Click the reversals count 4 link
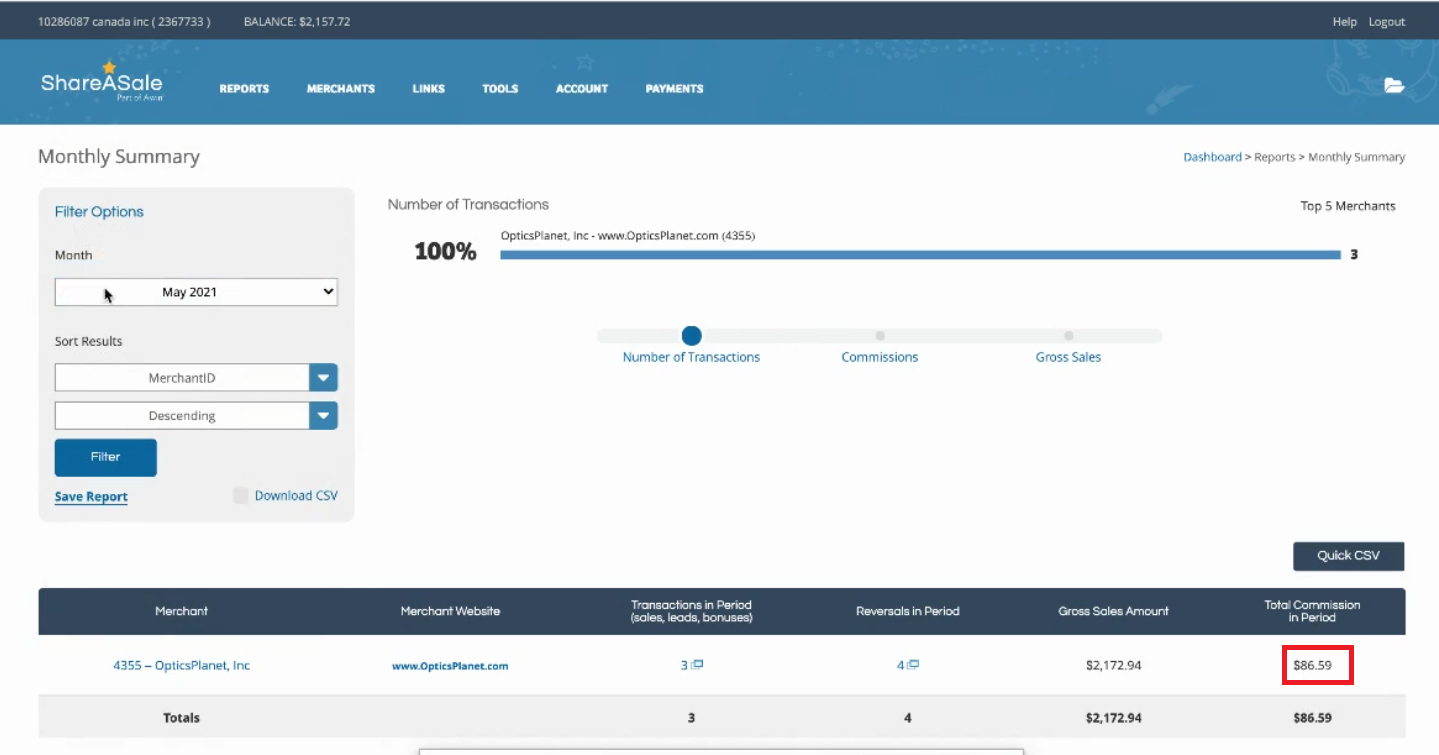 point(900,665)
